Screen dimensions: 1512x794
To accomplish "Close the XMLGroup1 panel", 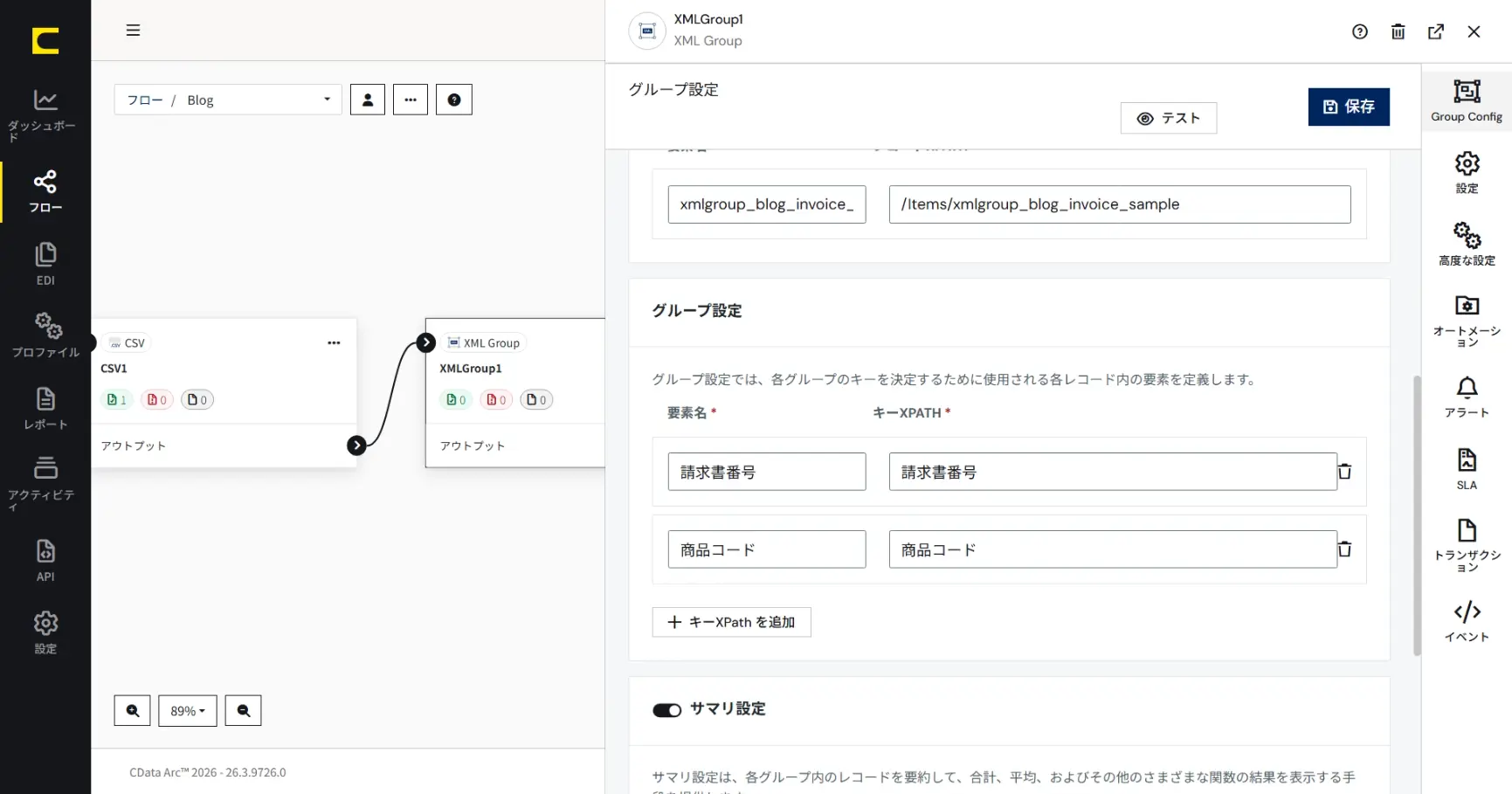I will tap(1474, 31).
